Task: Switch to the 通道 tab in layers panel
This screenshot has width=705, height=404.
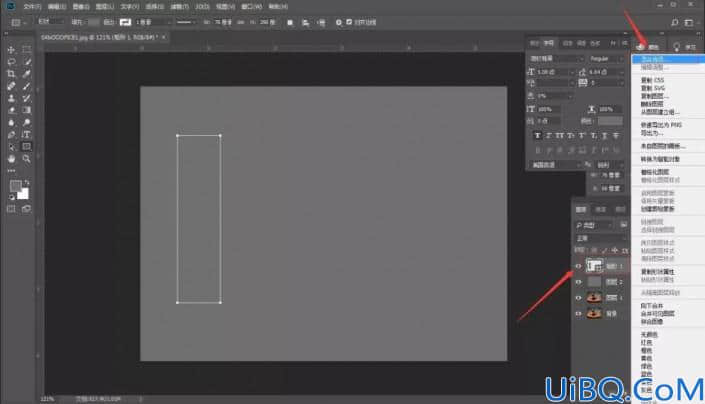Action: pyautogui.click(x=600, y=209)
